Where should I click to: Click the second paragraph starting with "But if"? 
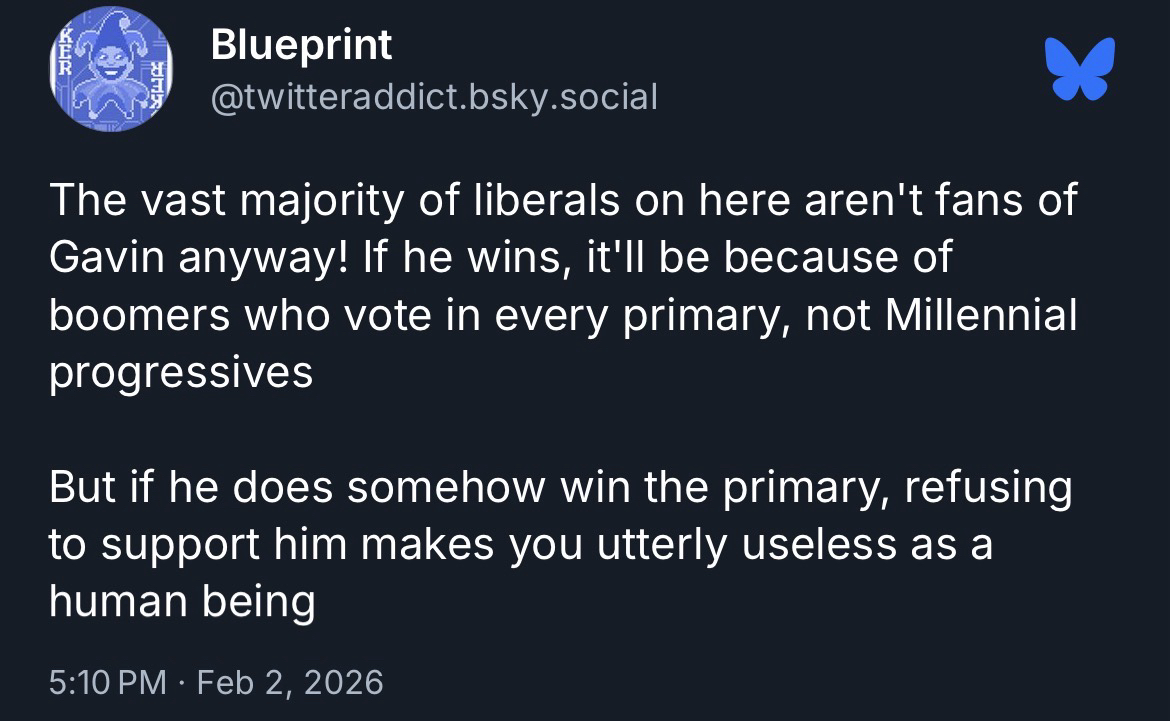click(560, 545)
